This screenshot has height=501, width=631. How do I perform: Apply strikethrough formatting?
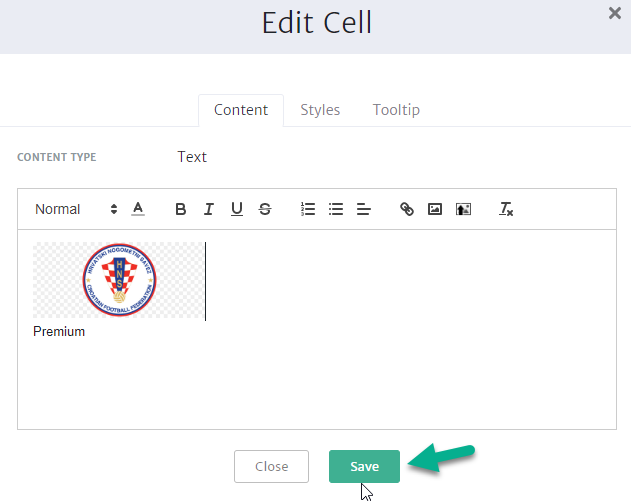pyautogui.click(x=265, y=209)
